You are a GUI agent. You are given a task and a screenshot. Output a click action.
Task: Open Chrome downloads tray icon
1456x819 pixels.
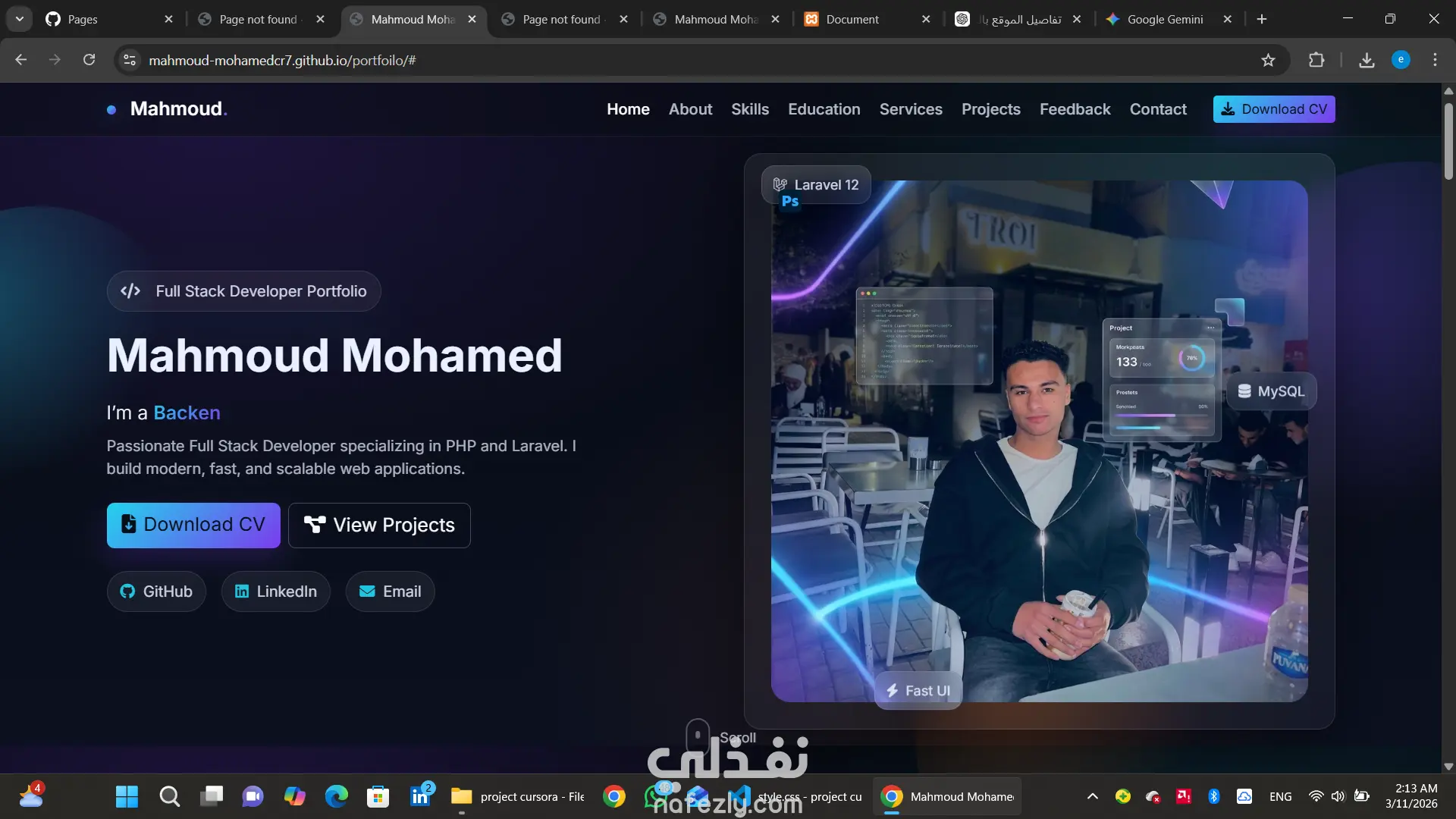tap(1367, 60)
